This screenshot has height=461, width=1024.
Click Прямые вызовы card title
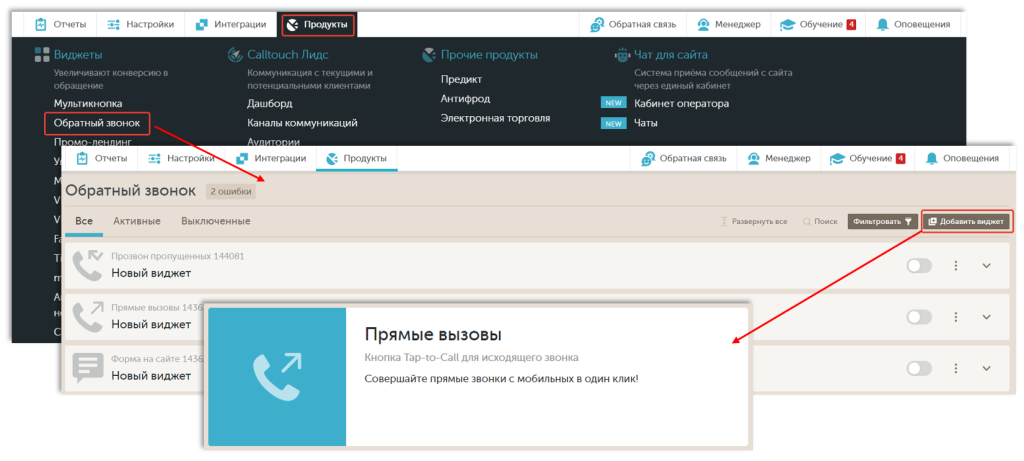pyautogui.click(x=432, y=336)
